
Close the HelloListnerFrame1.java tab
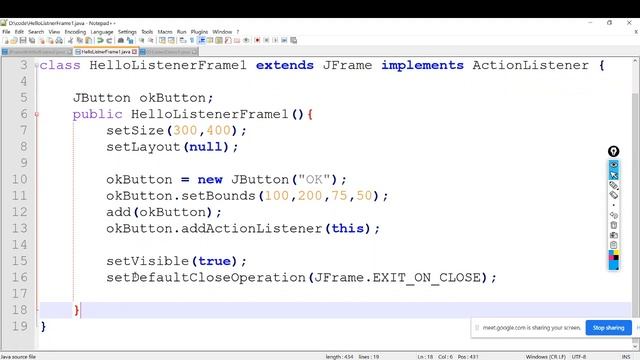(x=134, y=52)
